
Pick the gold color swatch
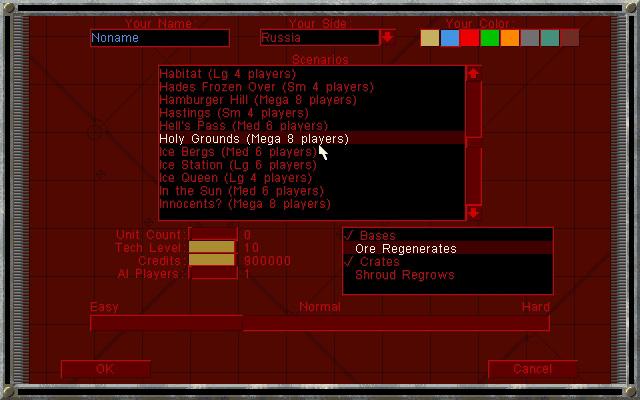[430, 38]
